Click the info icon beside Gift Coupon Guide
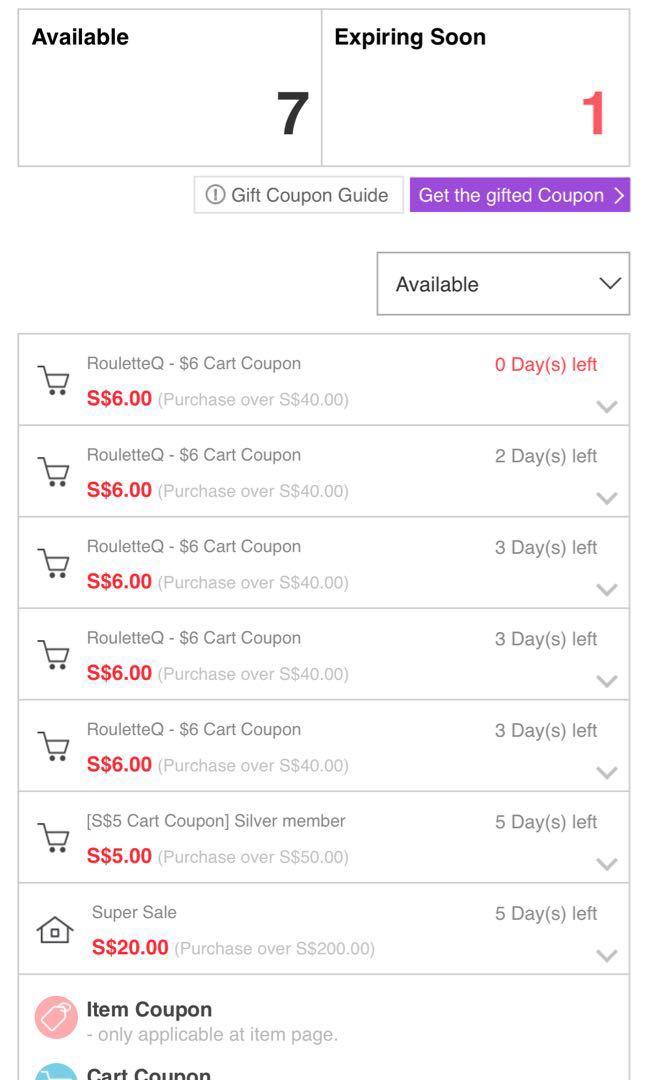The width and height of the screenshot is (648, 1080). [x=214, y=195]
